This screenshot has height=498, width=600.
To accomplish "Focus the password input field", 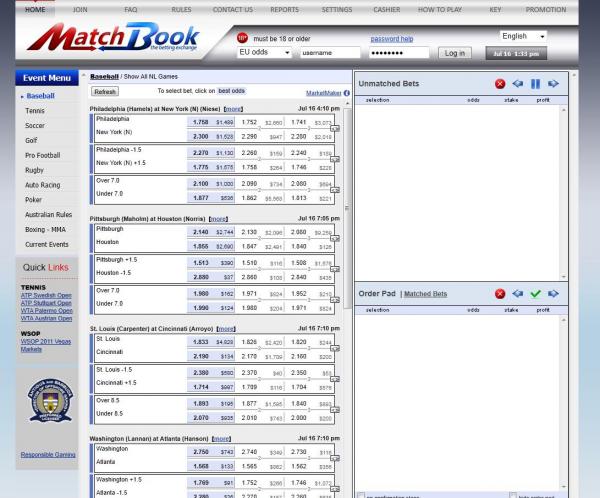I will [x=399, y=53].
